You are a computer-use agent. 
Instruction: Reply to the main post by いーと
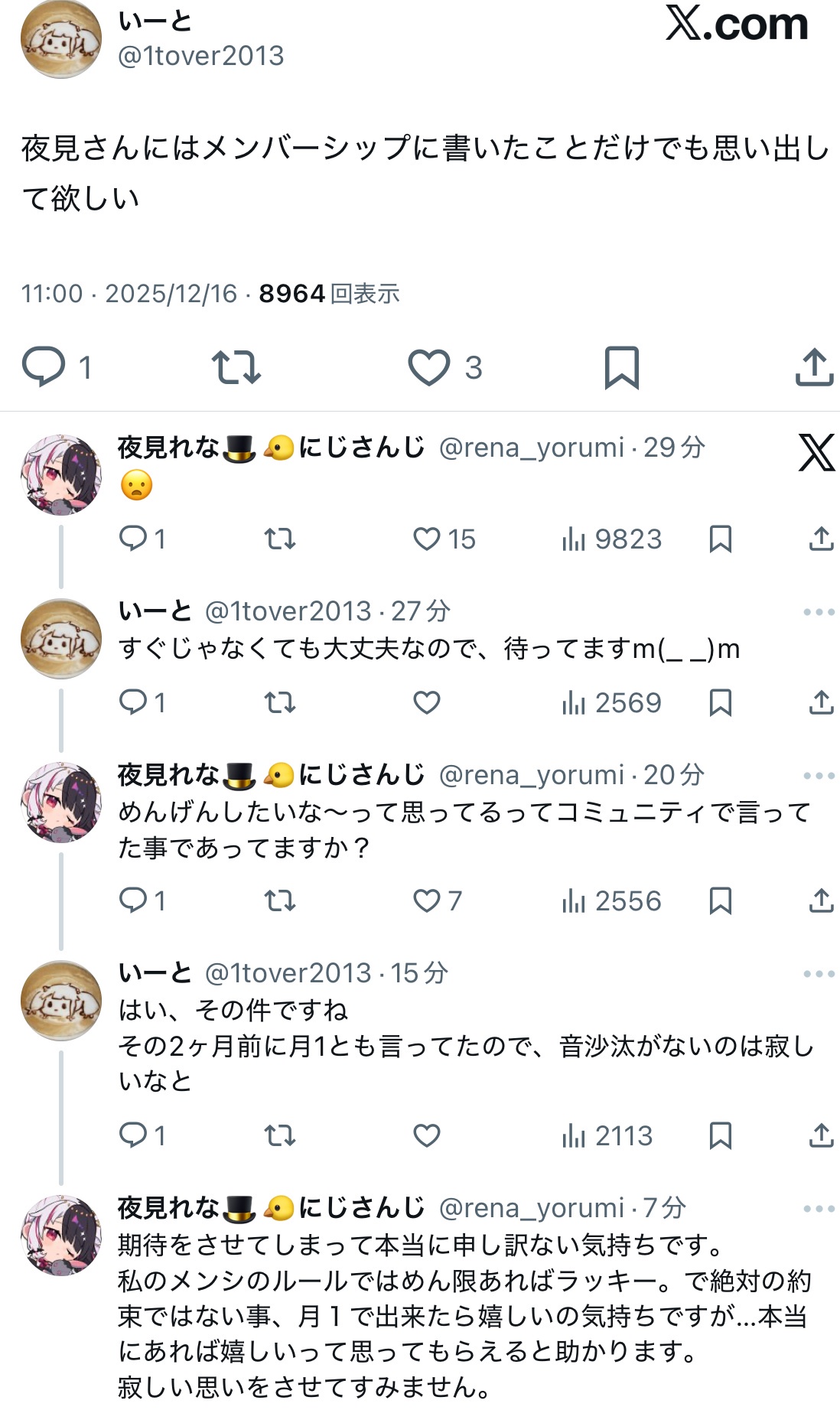44,366
